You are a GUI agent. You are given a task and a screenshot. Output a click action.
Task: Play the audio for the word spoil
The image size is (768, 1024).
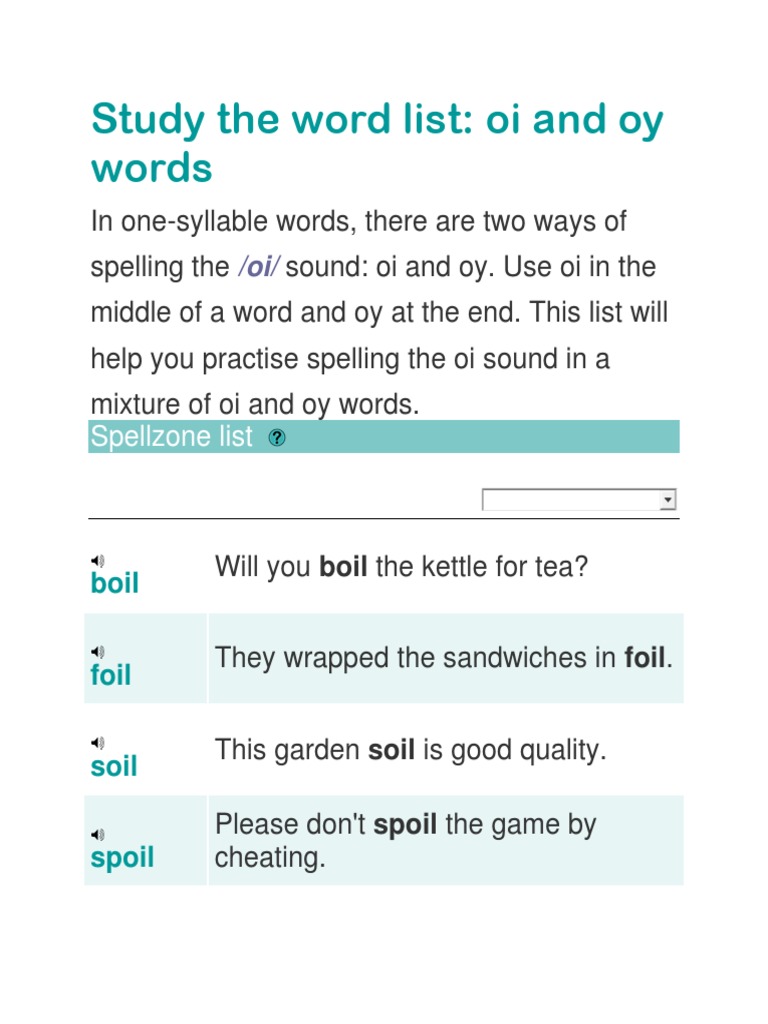click(x=98, y=835)
